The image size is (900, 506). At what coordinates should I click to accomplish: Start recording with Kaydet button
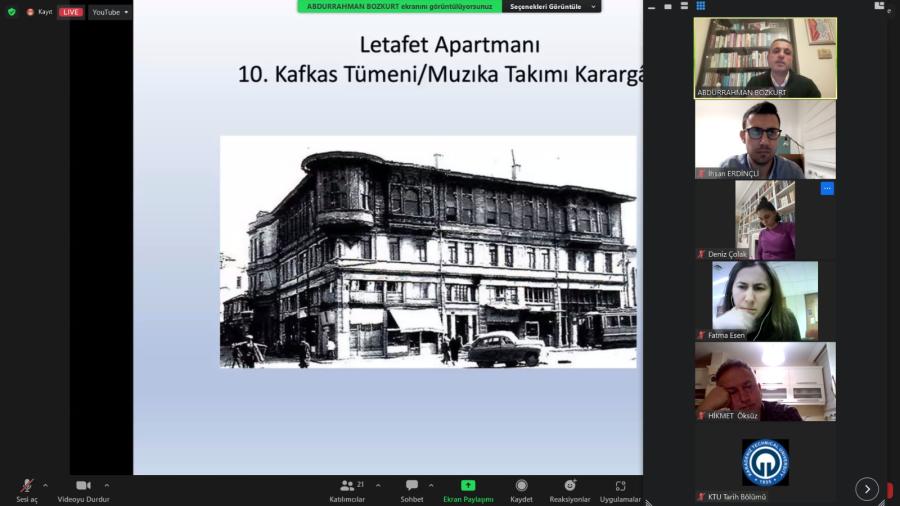pyautogui.click(x=521, y=491)
